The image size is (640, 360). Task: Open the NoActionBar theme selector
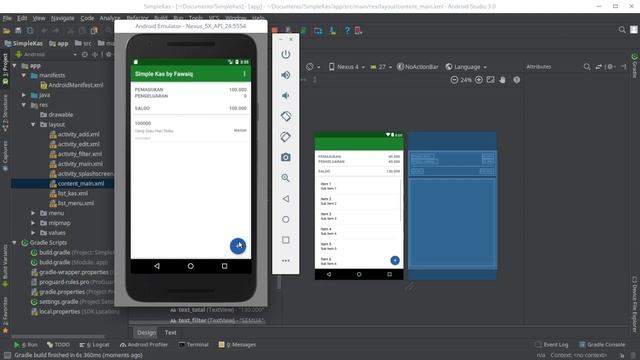[x=418, y=67]
